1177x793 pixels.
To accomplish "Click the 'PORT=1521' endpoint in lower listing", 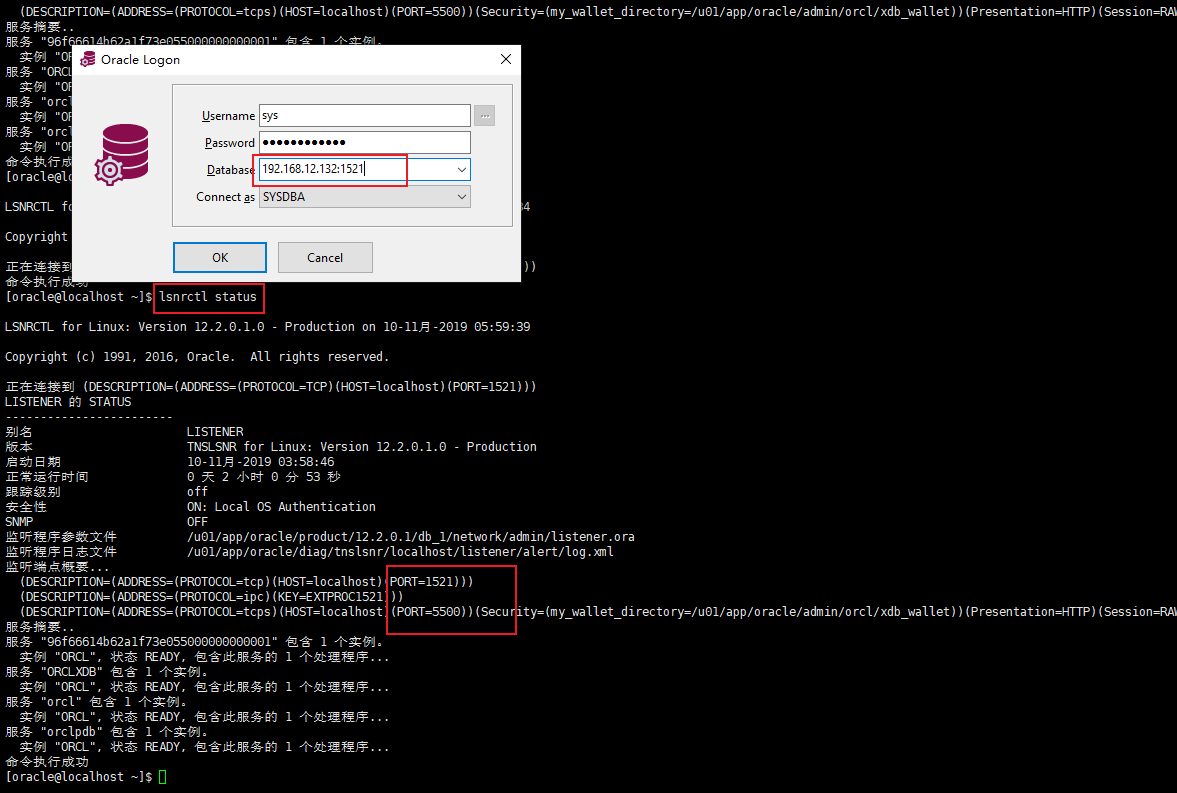I will point(422,582).
